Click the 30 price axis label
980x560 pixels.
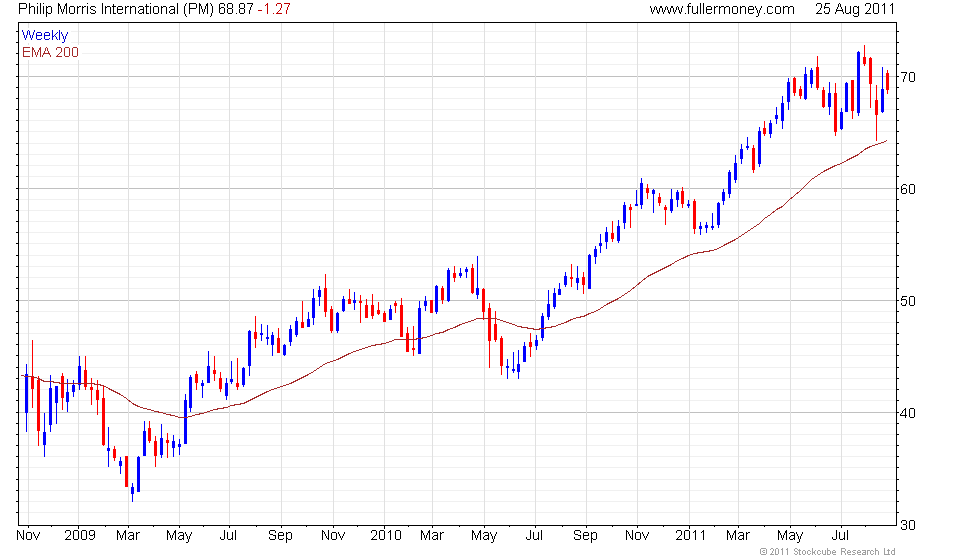[908, 525]
